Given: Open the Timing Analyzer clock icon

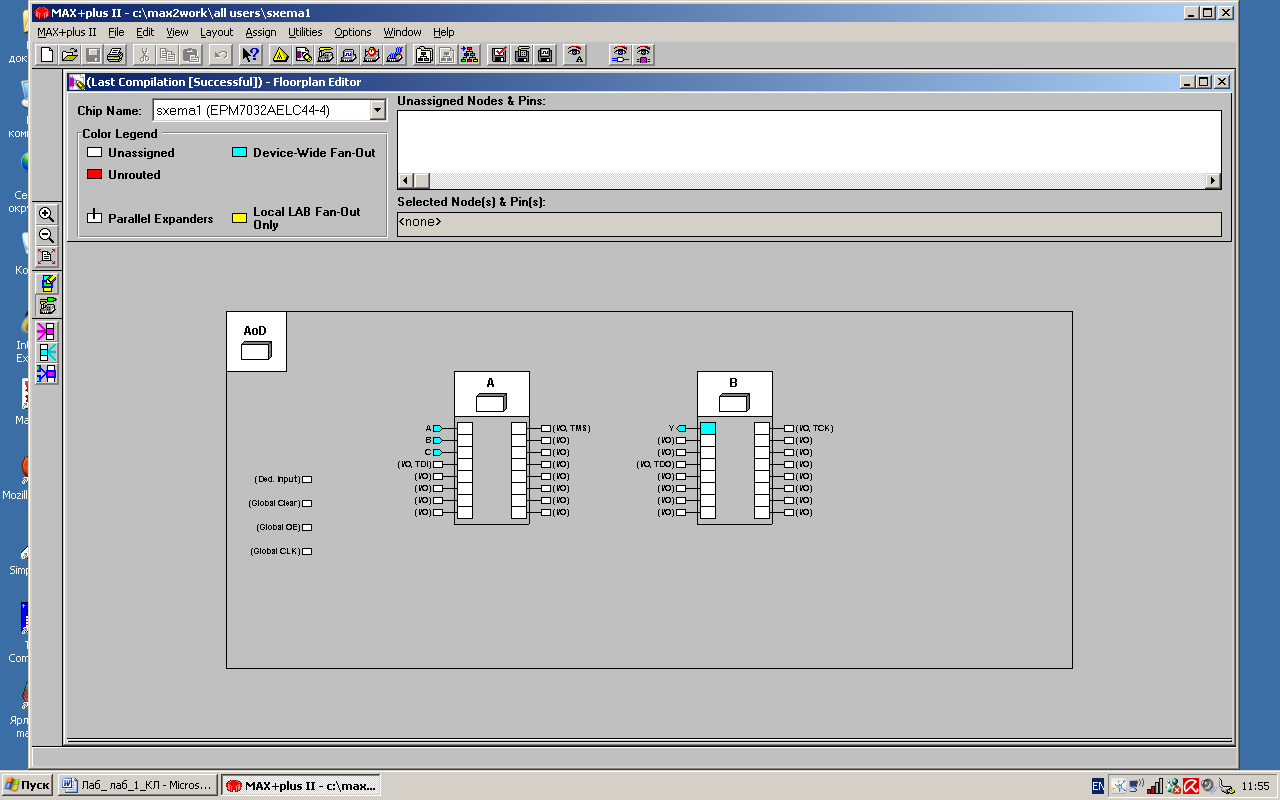Looking at the screenshot, I should click(x=372, y=54).
